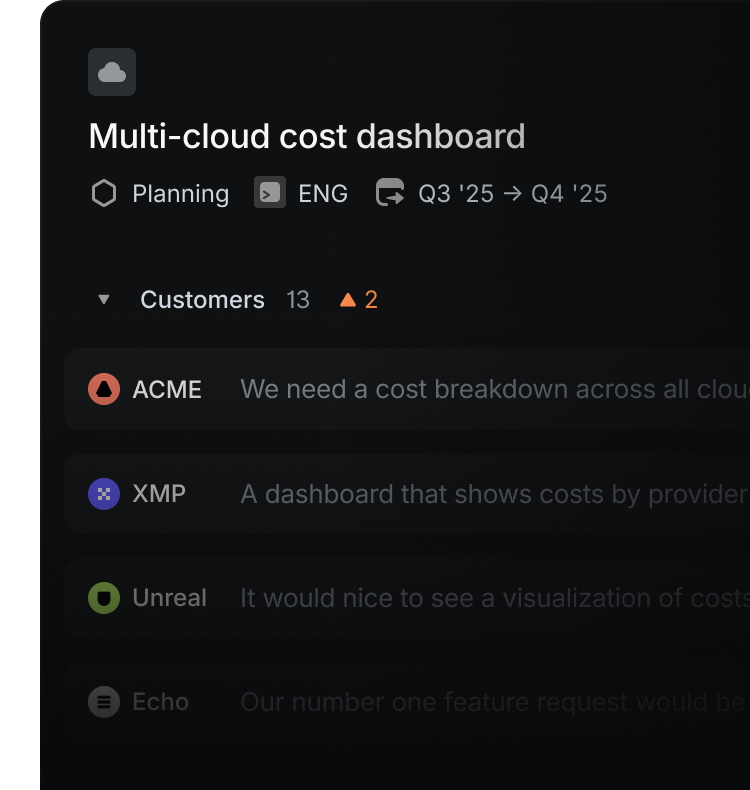
Task: Click the Customers section heading
Action: (x=202, y=300)
